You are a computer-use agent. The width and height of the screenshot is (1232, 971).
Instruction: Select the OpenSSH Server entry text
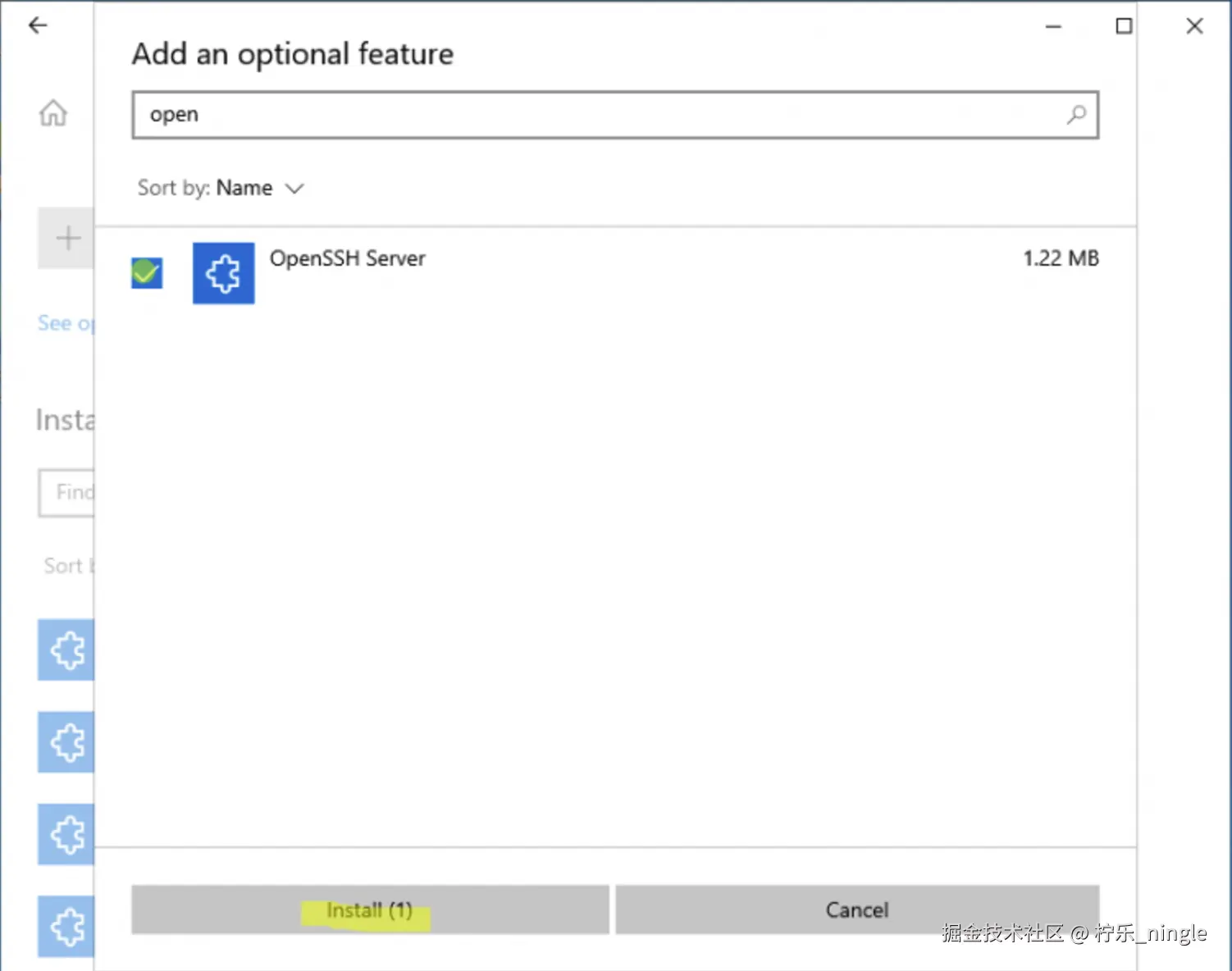[x=348, y=258]
